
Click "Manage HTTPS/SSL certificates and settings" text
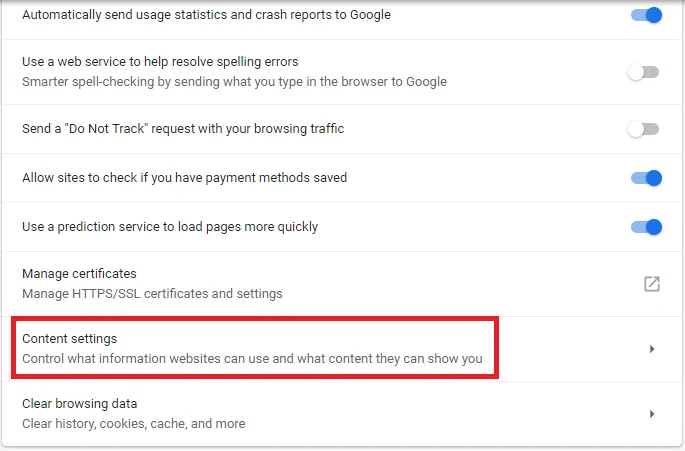point(152,293)
